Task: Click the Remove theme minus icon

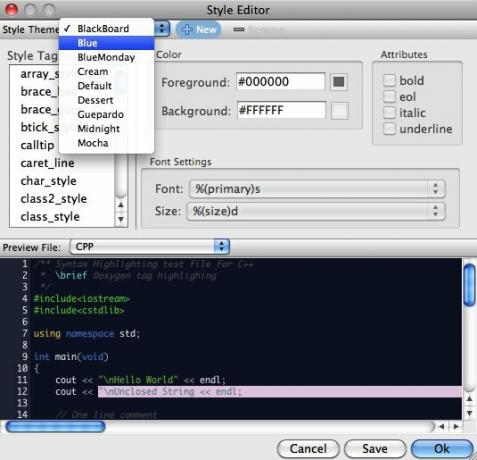Action: (x=239, y=30)
